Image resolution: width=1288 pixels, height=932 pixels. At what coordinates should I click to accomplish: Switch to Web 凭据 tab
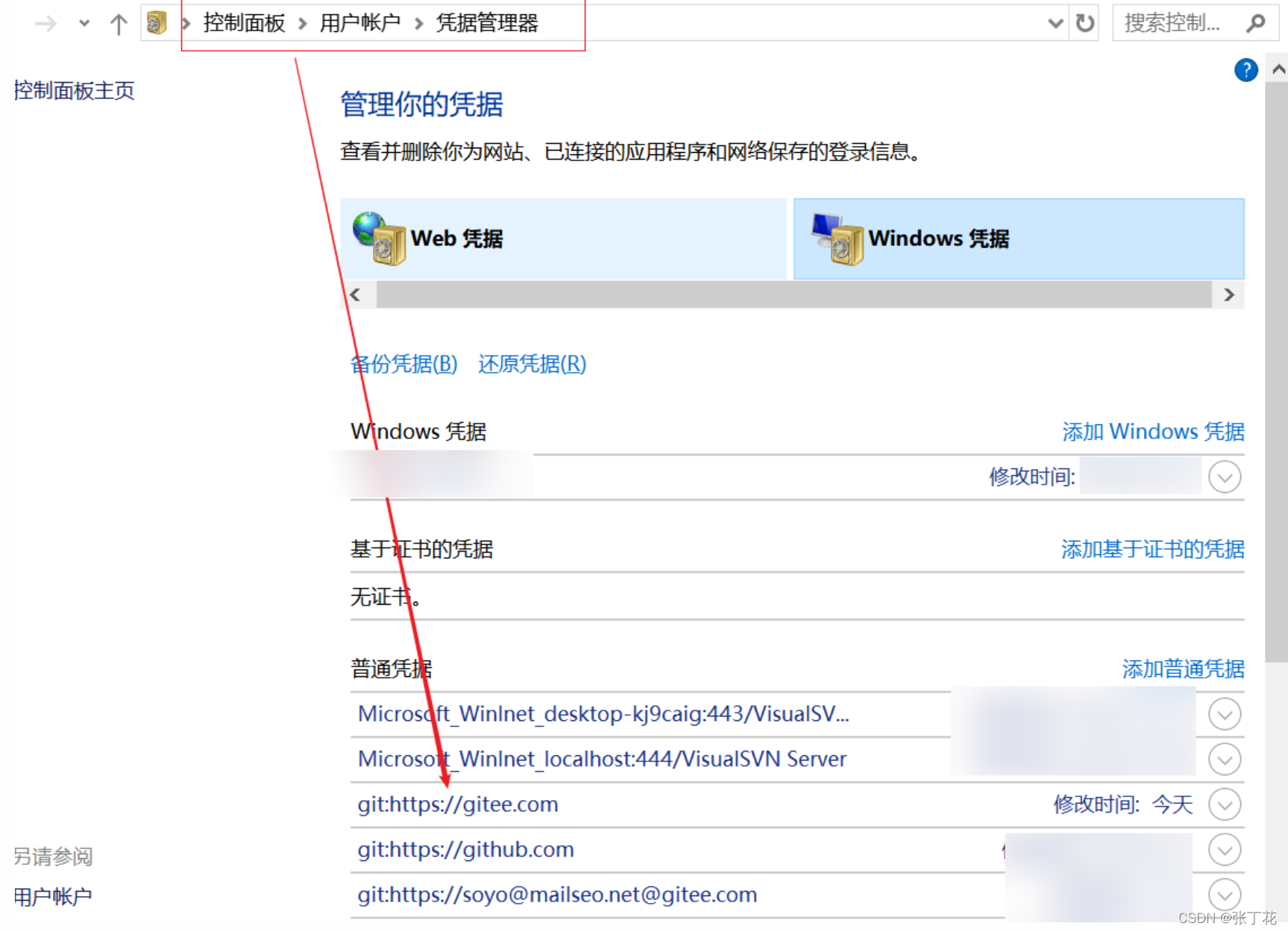[563, 239]
